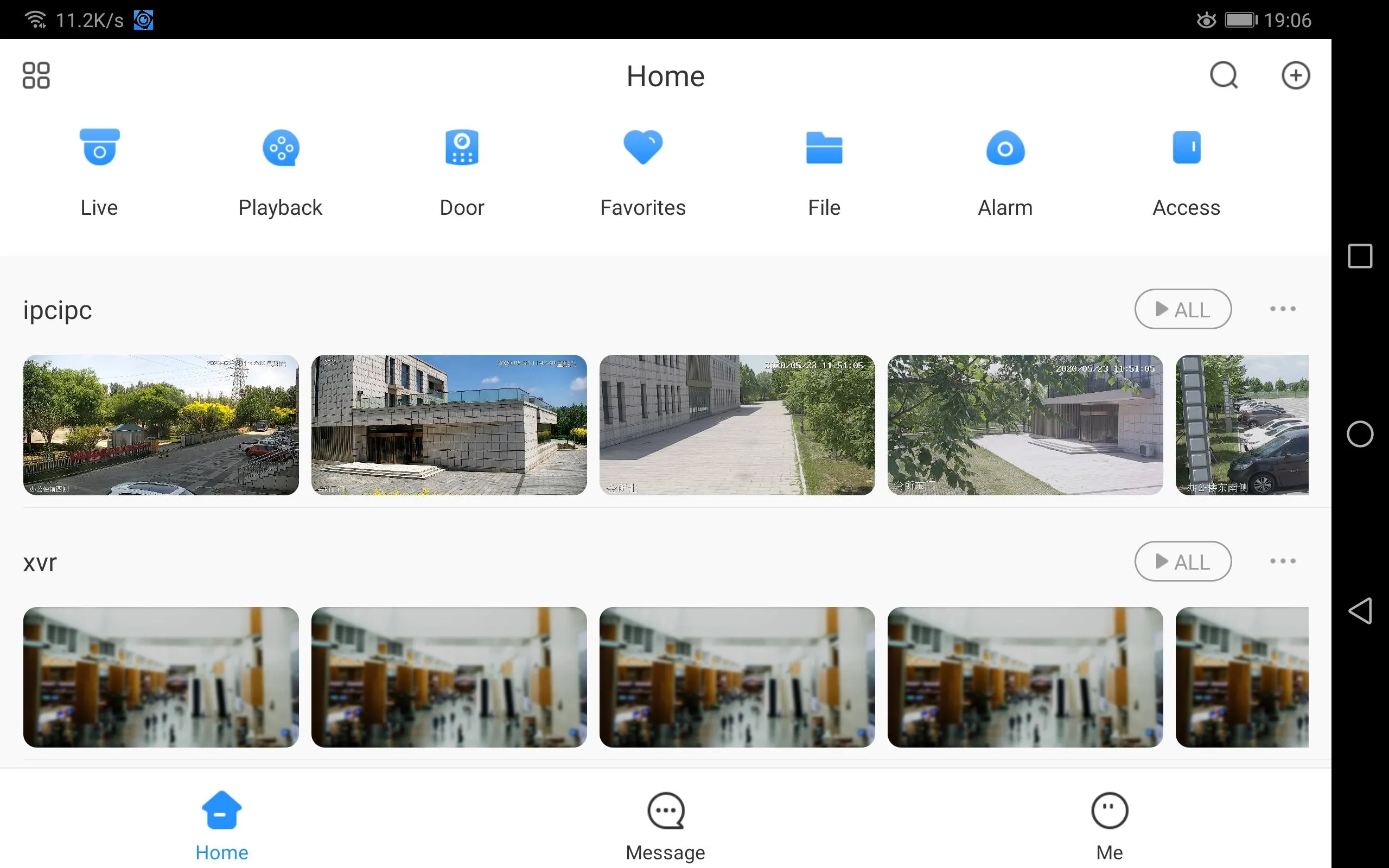Viewport: 1389px width, 868px height.
Task: Open the File folder icon
Action: 824,148
